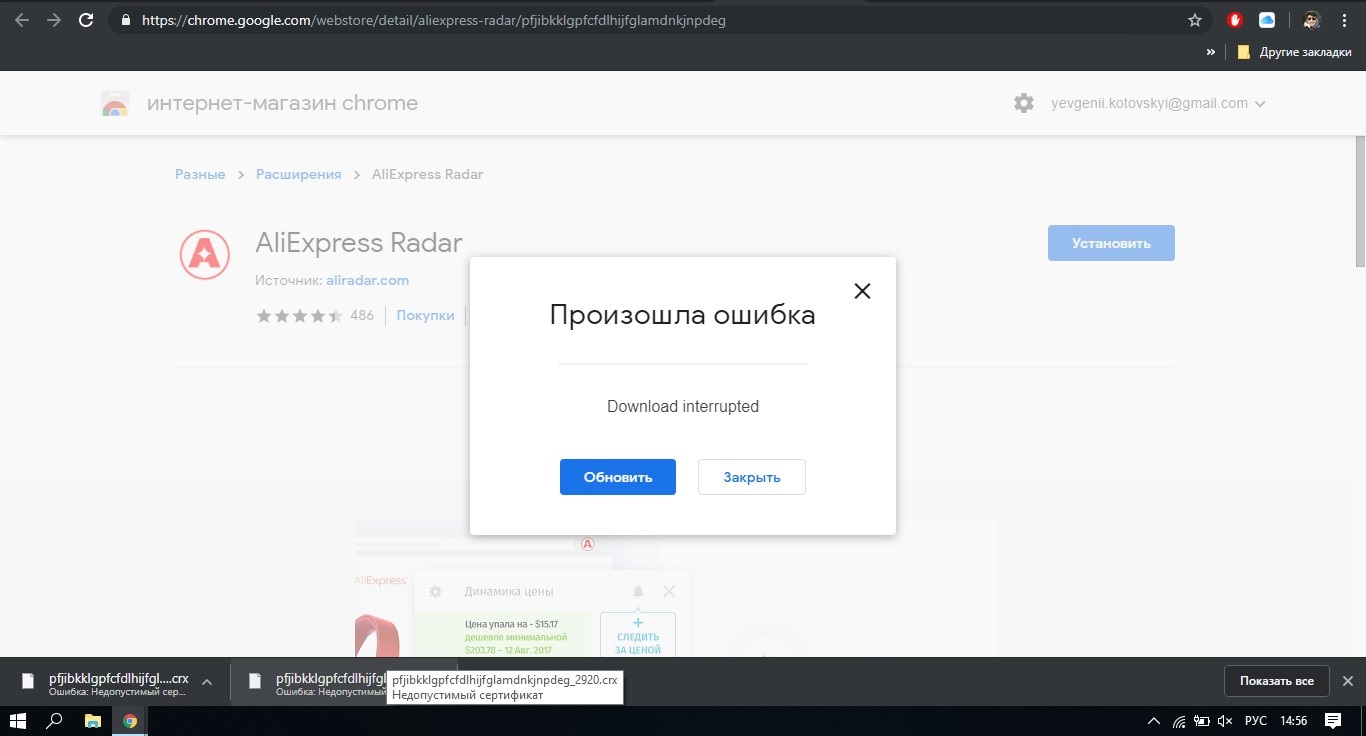Open the Wi-Fi network tray icon

(1179, 721)
